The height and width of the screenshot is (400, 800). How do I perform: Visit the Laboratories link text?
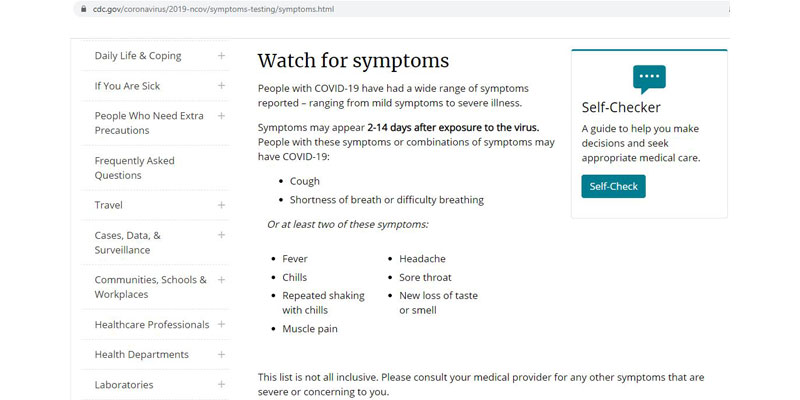[x=124, y=385]
